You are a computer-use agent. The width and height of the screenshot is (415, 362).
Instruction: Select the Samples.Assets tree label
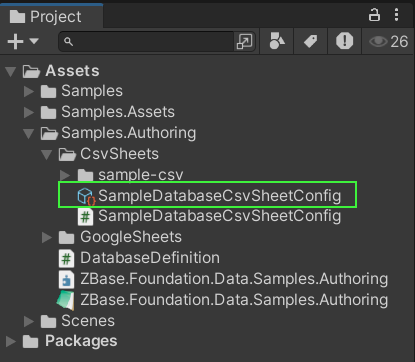click(118, 112)
